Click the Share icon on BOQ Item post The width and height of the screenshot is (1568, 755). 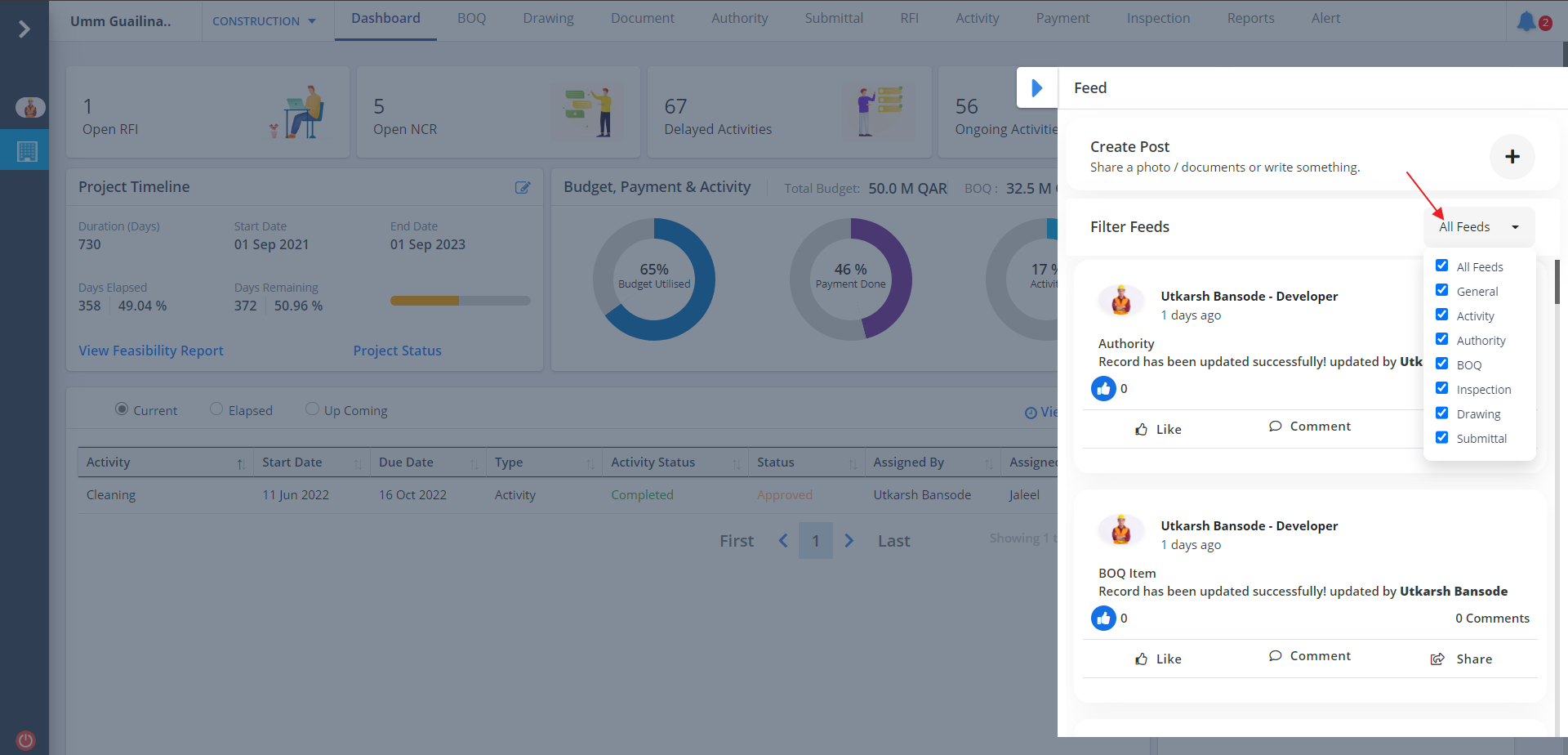1437,659
